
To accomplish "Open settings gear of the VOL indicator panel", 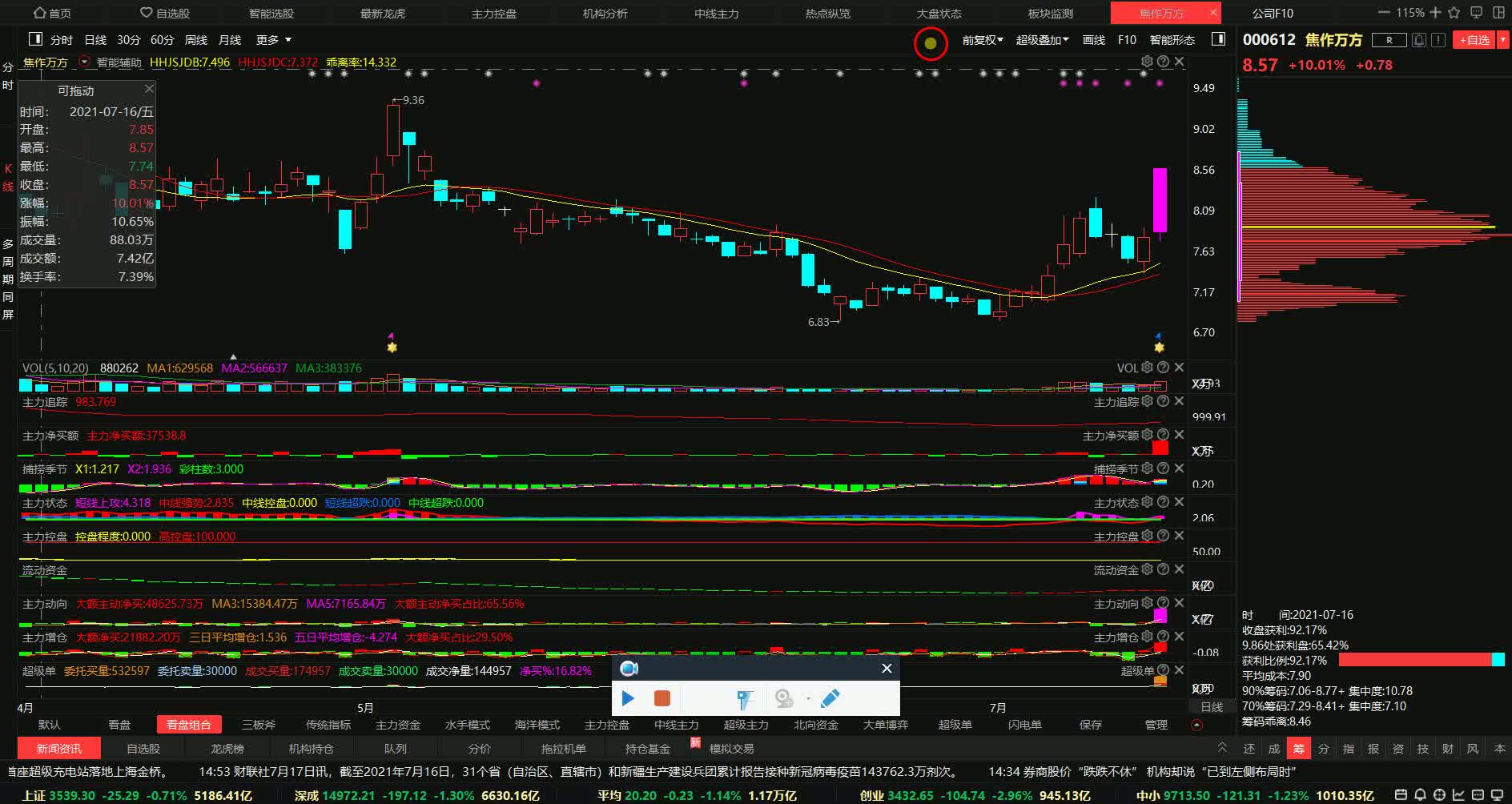I will 1147,368.
